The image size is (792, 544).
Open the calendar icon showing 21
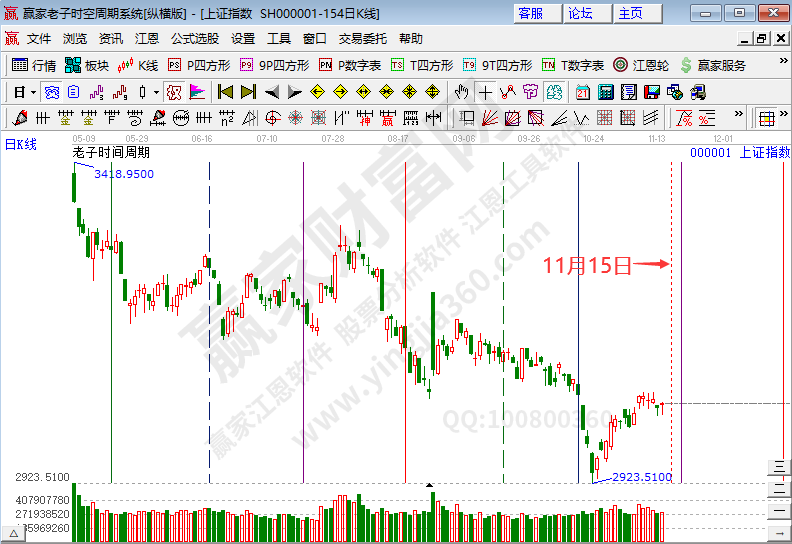pyautogui.click(x=582, y=92)
